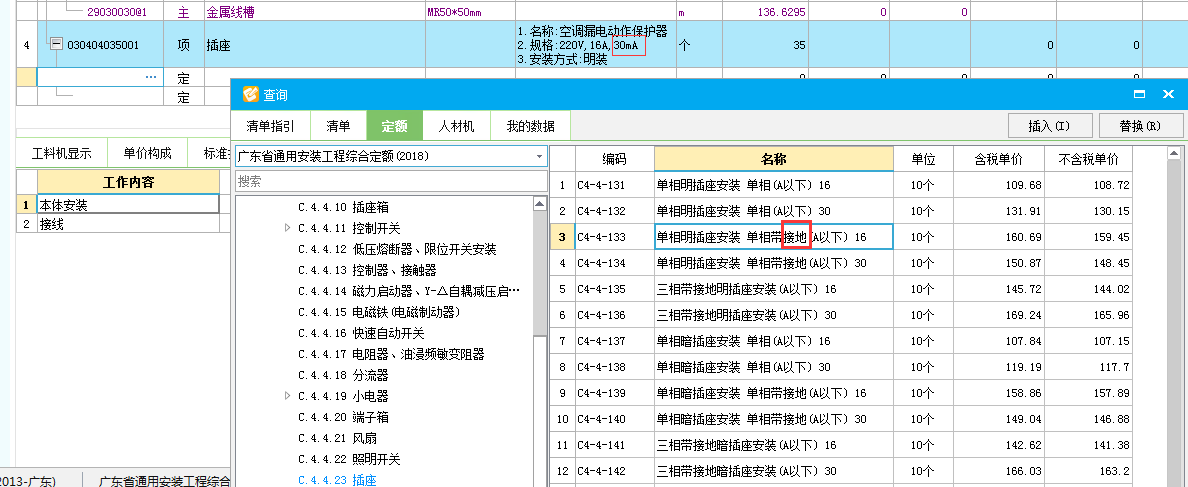This screenshot has width=1188, height=487.
Task: Click the 名称 column header
Action: pyautogui.click(x=774, y=160)
